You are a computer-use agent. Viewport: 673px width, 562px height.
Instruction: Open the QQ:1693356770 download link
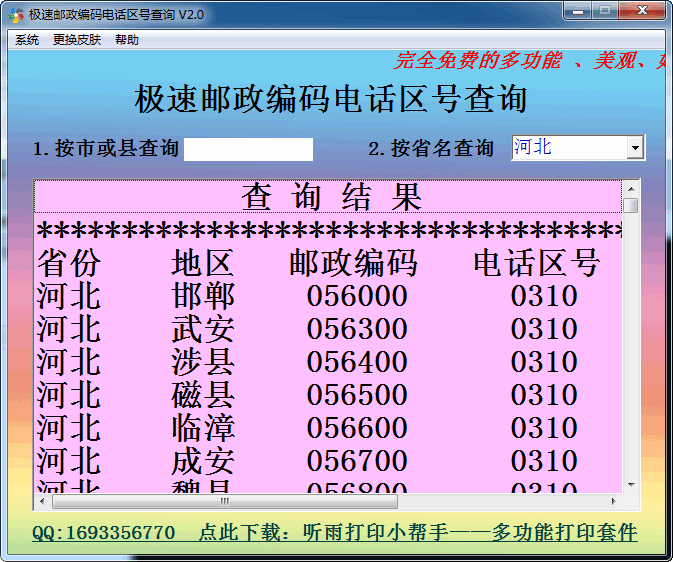pyautogui.click(x=335, y=532)
